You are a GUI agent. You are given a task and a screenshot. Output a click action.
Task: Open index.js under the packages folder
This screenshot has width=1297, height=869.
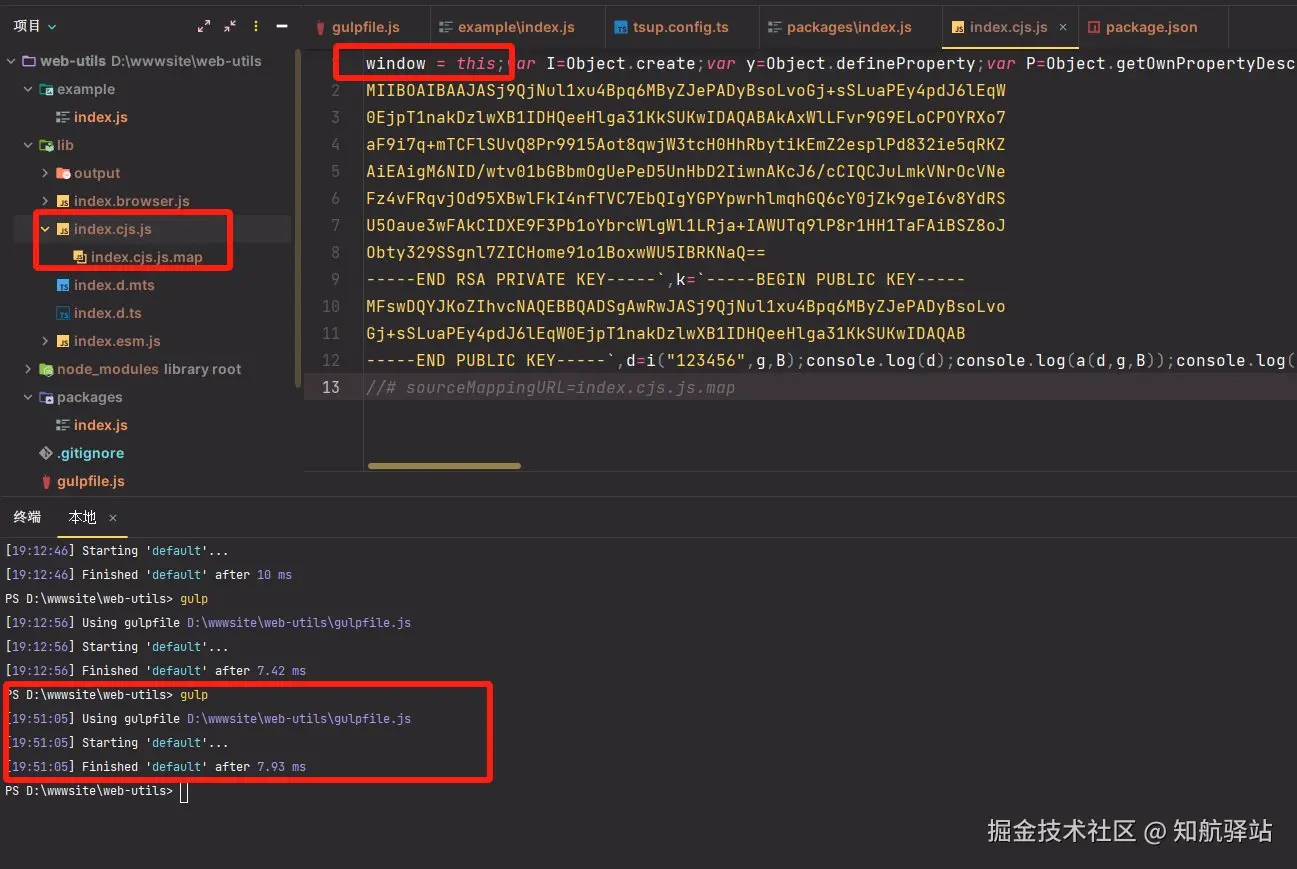(100, 425)
